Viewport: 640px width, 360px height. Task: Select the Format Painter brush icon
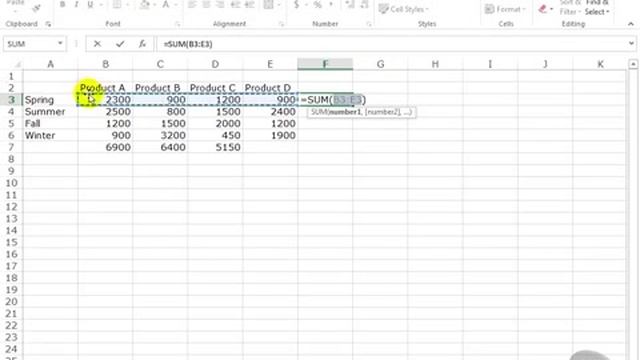(36, 8)
